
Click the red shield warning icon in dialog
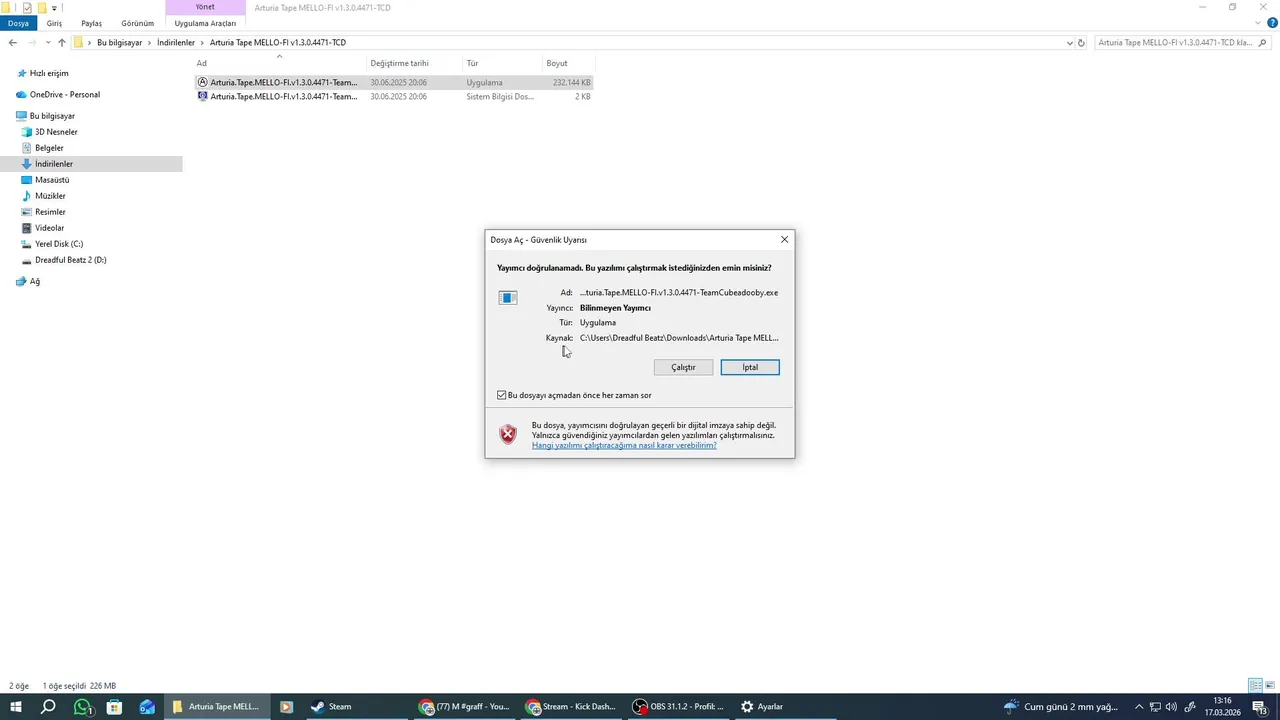(x=508, y=434)
